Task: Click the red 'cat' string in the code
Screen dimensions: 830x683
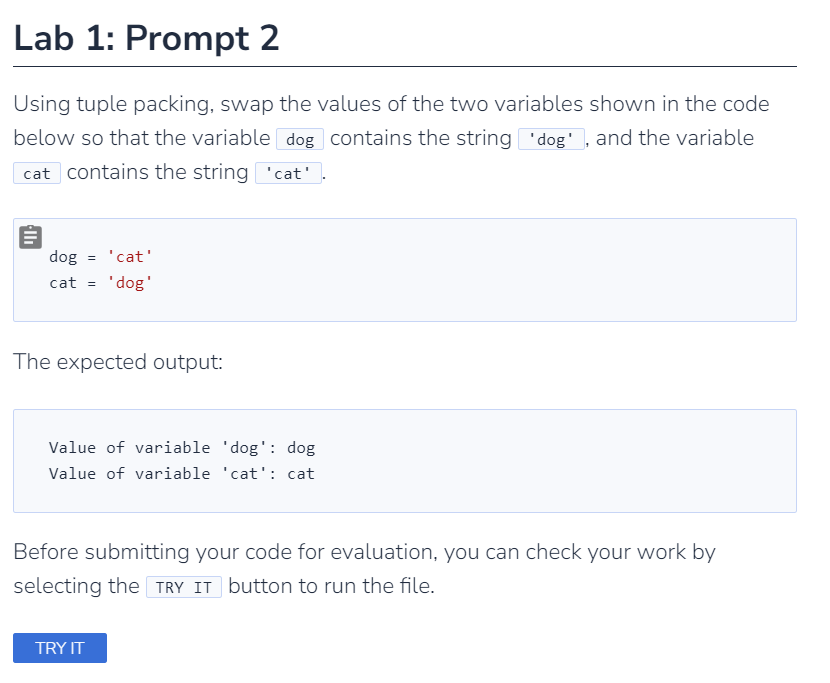Action: pyautogui.click(x=130, y=257)
